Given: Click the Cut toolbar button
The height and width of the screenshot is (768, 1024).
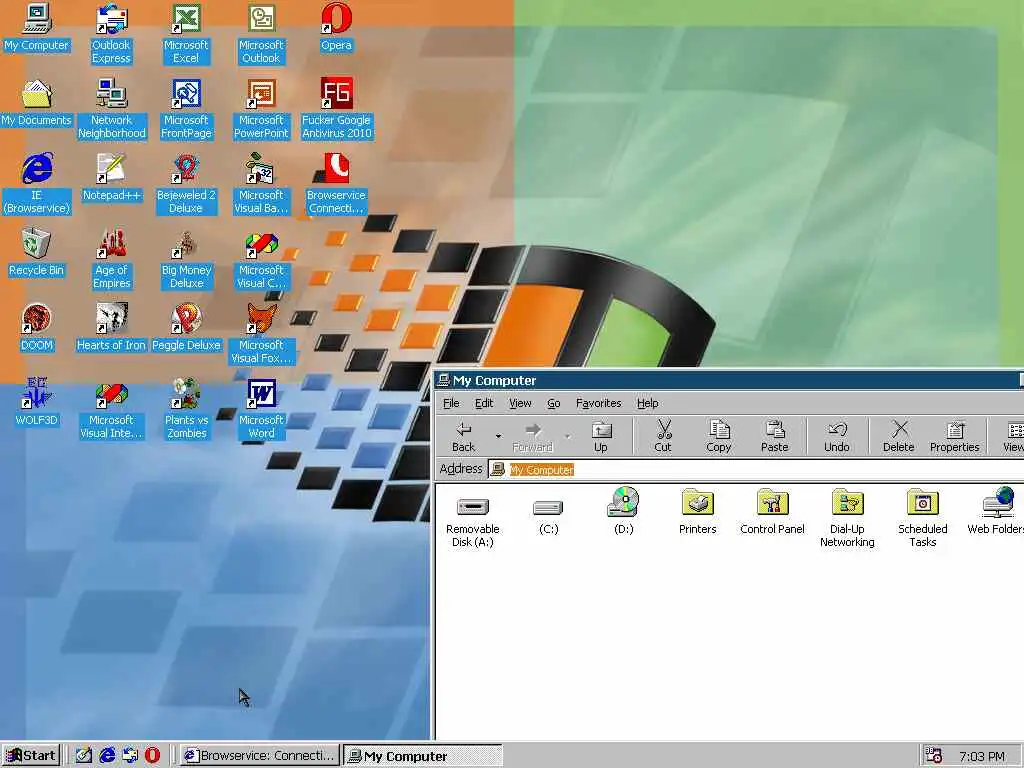Looking at the screenshot, I should 663,437.
